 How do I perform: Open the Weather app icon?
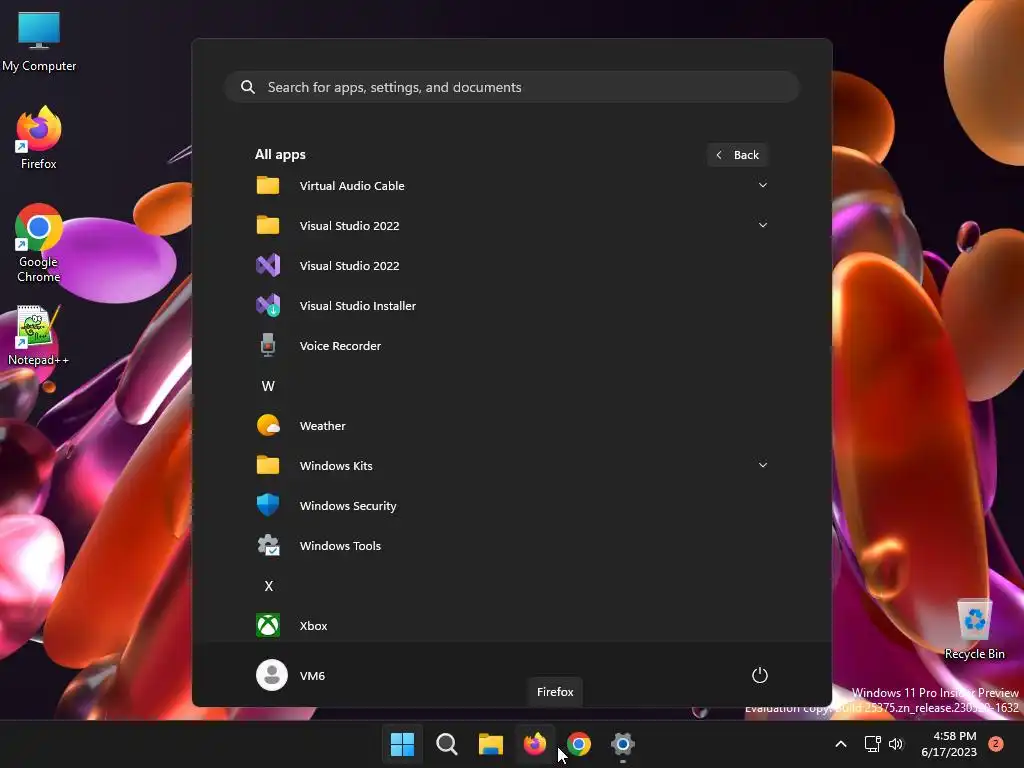coord(268,425)
